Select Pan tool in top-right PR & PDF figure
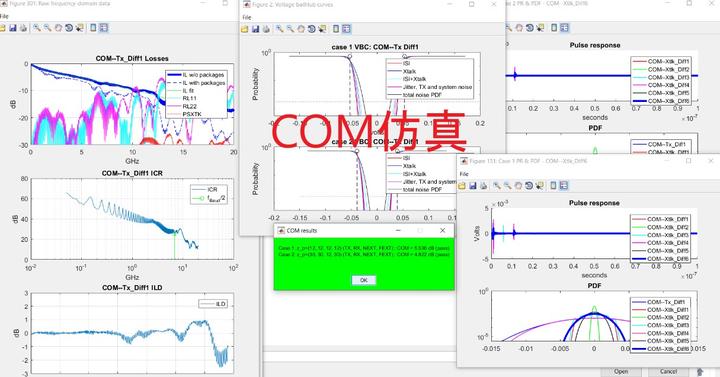 pyautogui.click(x=519, y=28)
